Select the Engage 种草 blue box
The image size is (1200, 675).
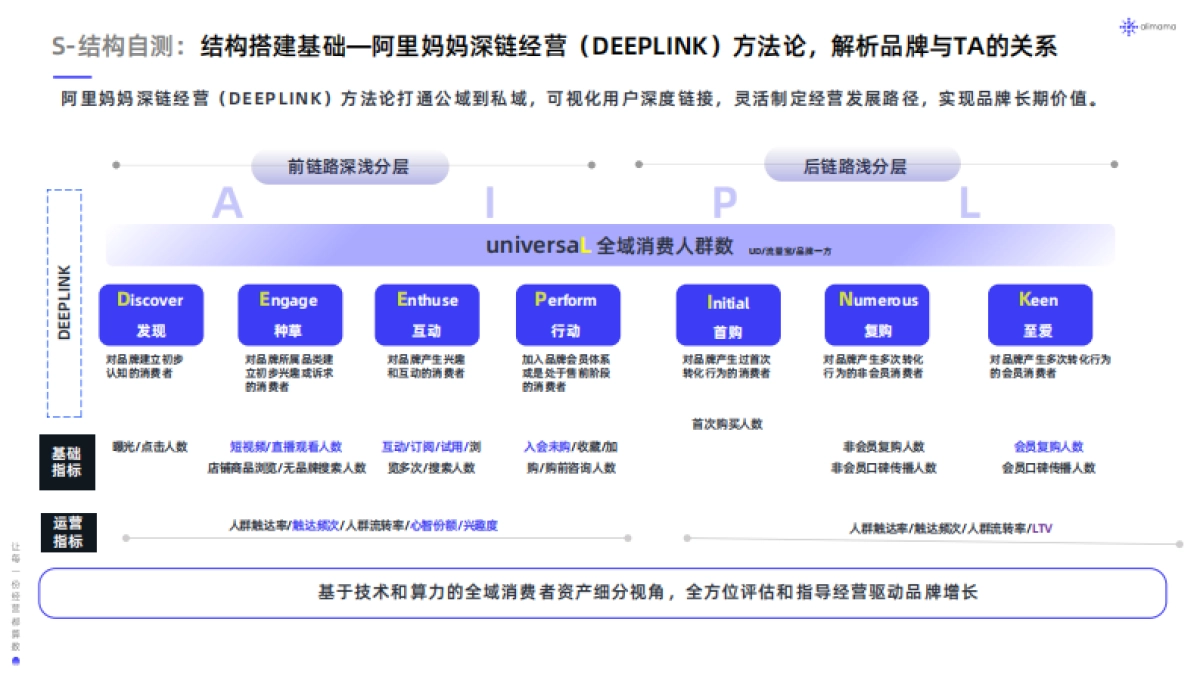(289, 314)
